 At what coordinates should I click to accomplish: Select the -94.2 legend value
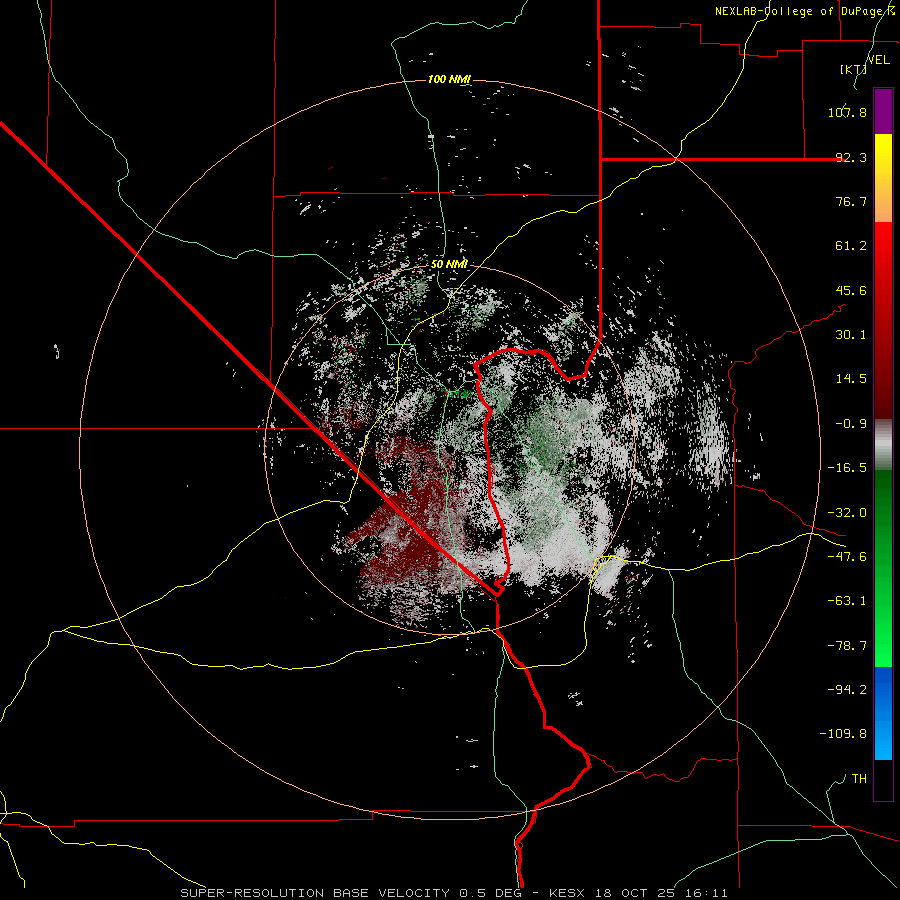pyautogui.click(x=847, y=690)
